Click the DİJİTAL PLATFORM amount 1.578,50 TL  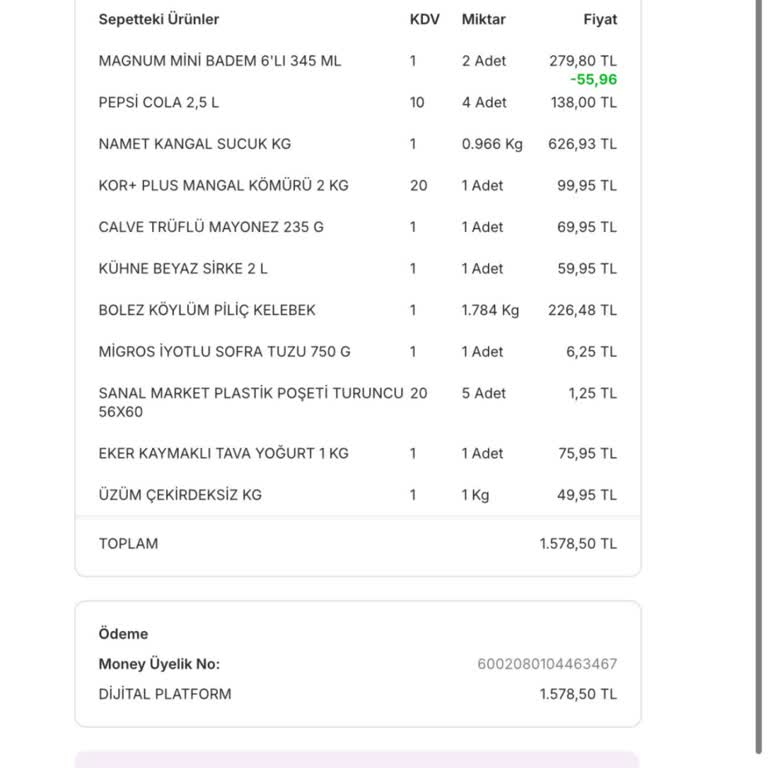pos(578,694)
